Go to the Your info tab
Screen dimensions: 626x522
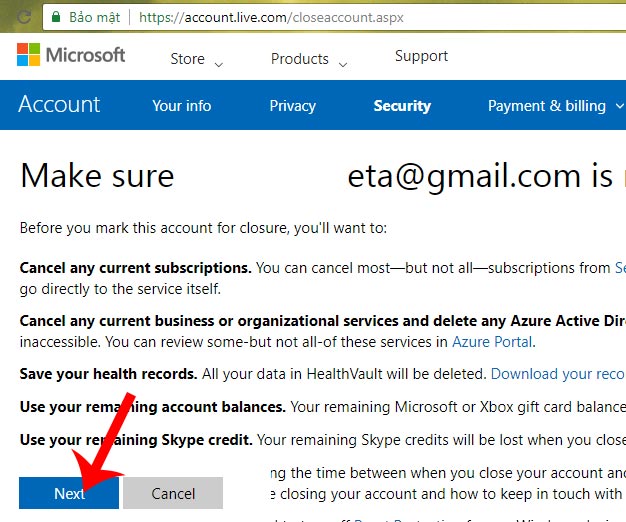(182, 106)
